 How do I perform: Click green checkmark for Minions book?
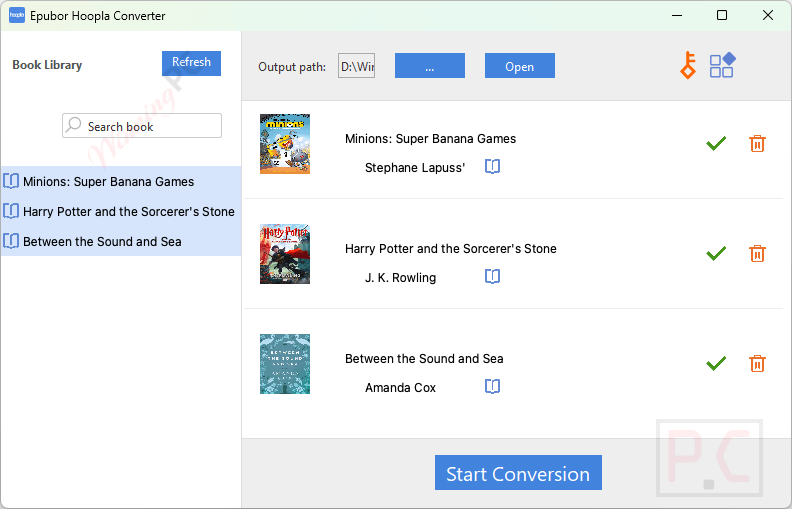coord(716,144)
